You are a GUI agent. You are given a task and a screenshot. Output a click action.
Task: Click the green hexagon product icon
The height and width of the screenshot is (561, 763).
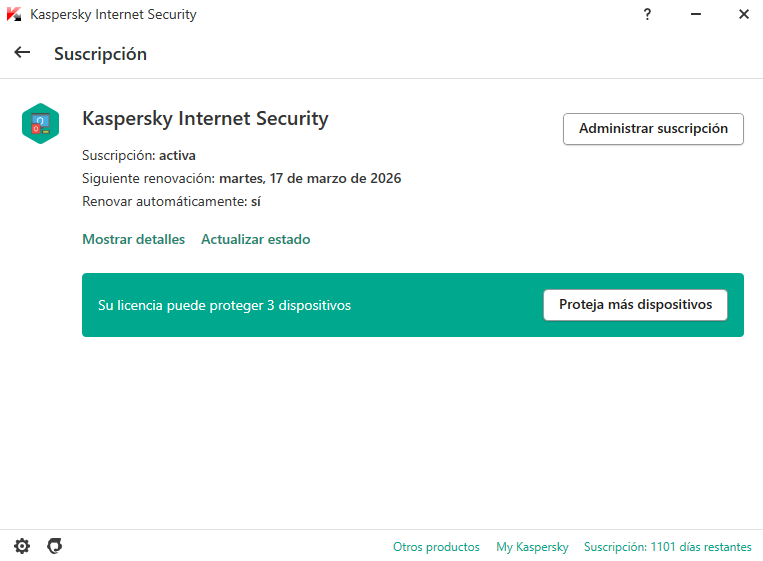[x=40, y=123]
